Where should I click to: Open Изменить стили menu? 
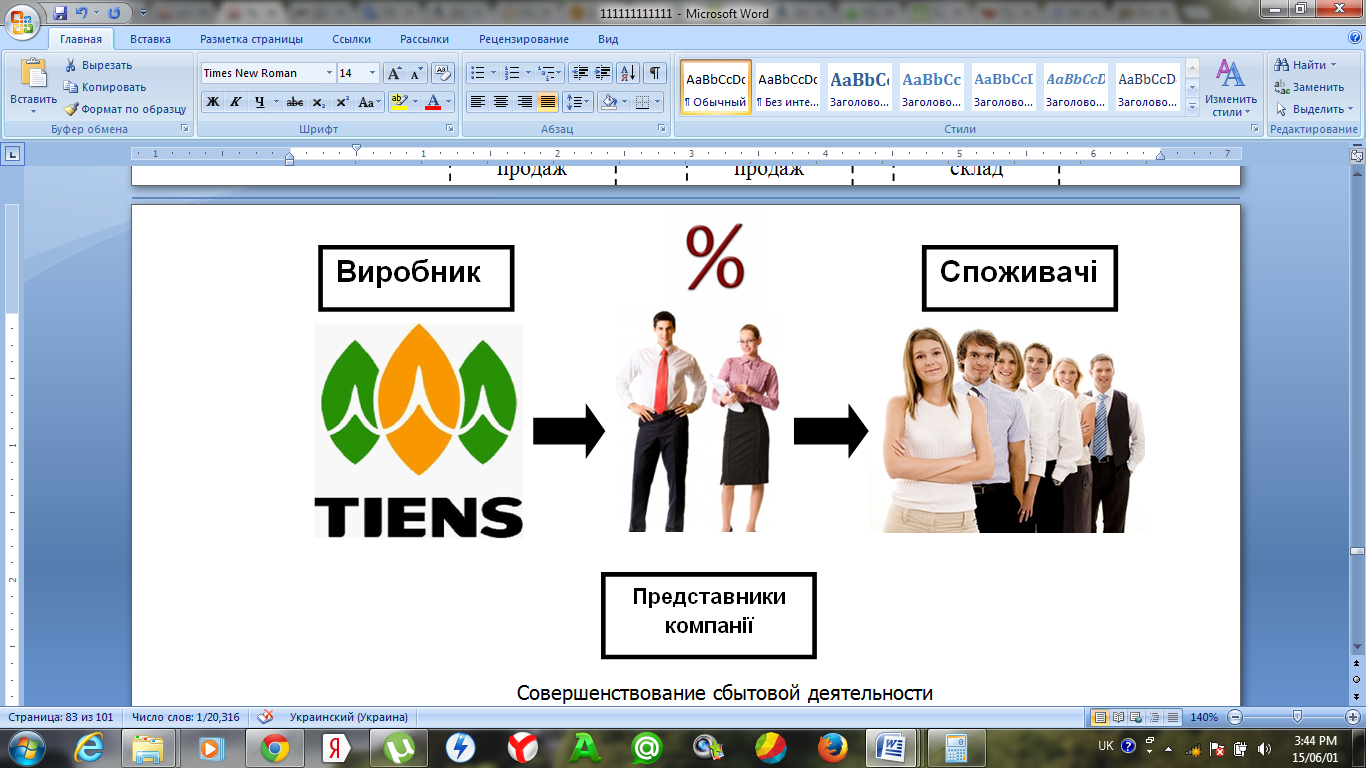[x=1231, y=87]
